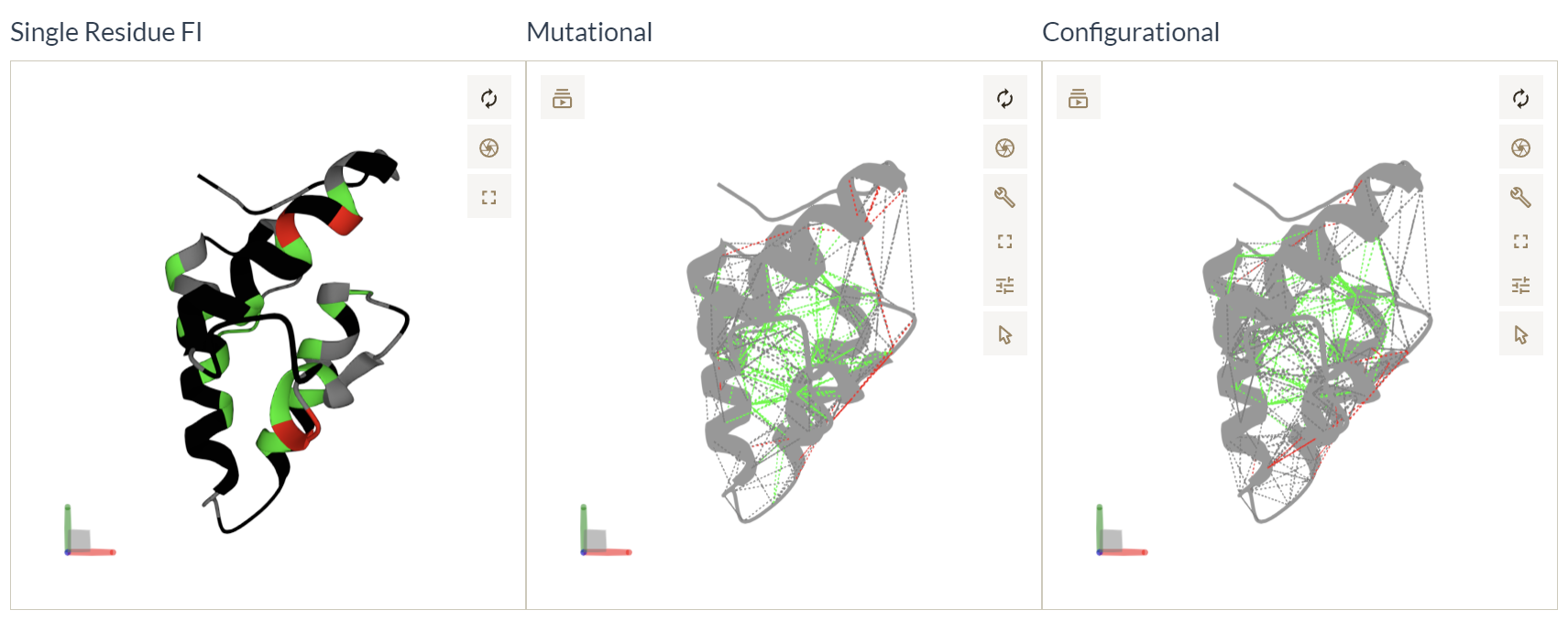
Task: Open sliders control panel in Configurational viewer
Action: (x=1520, y=286)
